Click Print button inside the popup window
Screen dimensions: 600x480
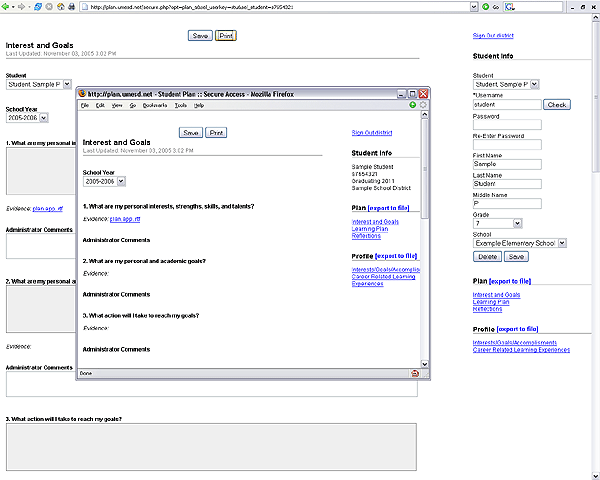click(216, 133)
